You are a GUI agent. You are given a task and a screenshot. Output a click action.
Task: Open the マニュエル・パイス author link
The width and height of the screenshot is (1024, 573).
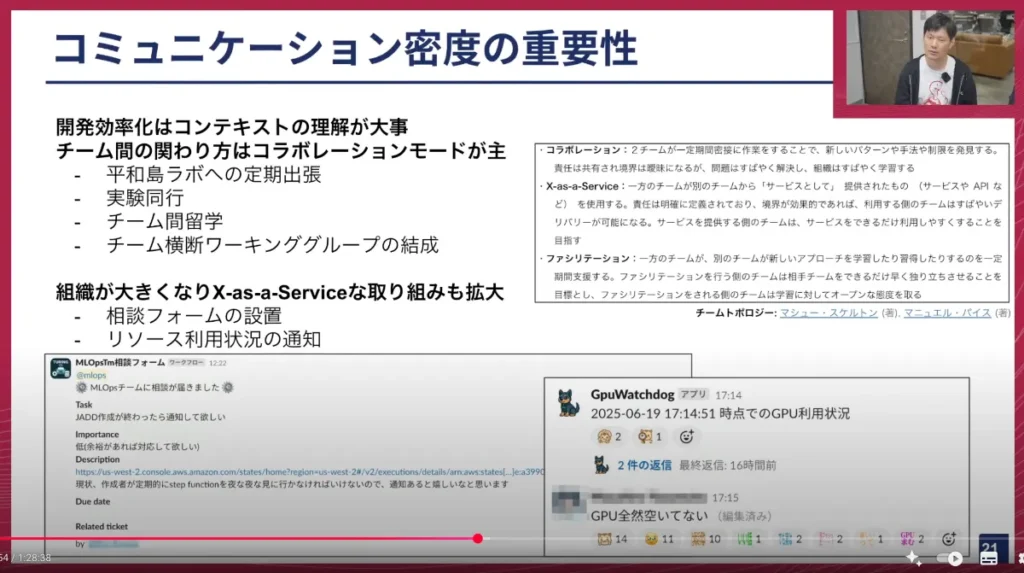click(946, 313)
